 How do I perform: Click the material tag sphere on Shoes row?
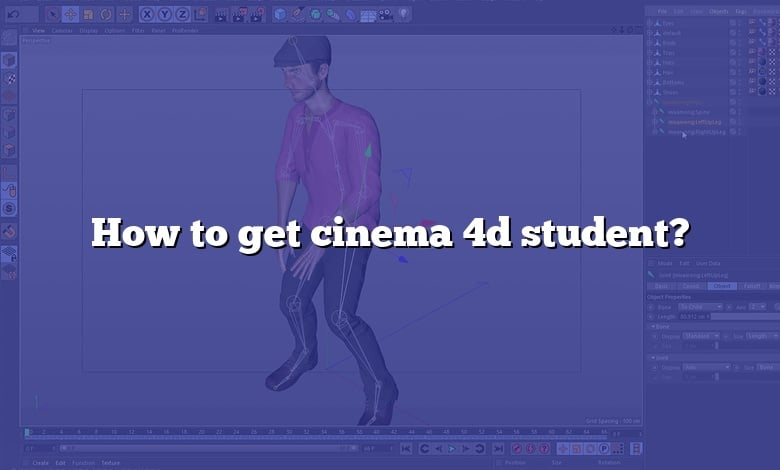(762, 92)
